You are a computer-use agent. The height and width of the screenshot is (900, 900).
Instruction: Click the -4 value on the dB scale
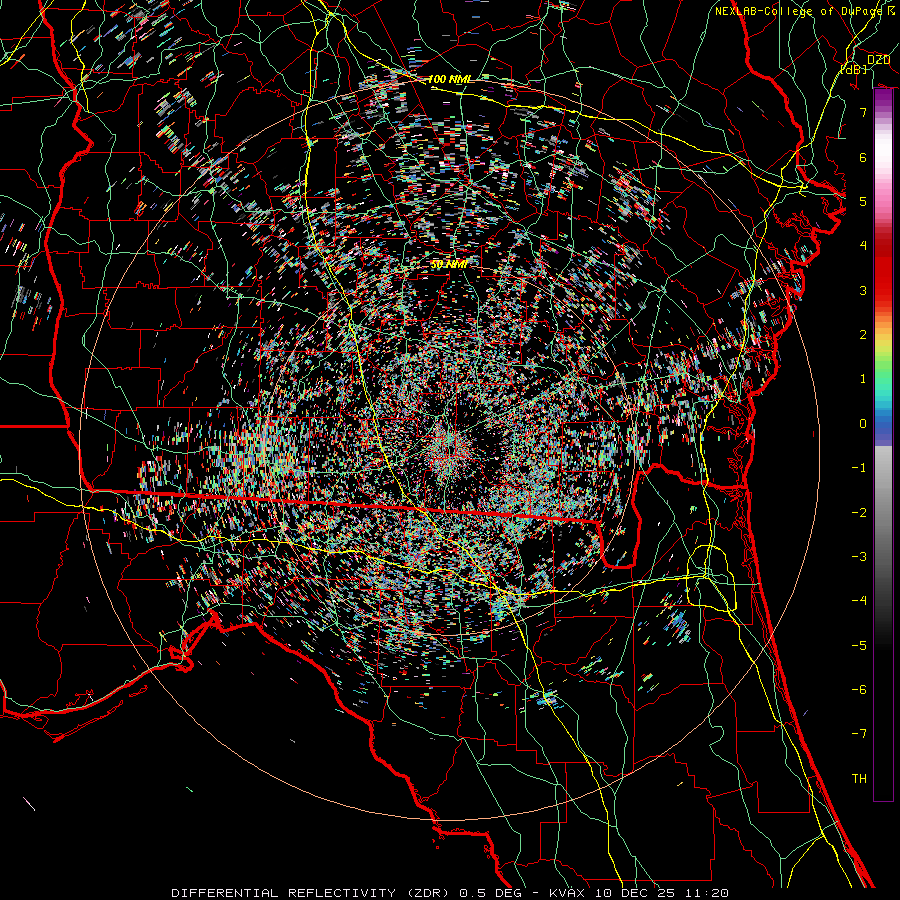(x=859, y=601)
